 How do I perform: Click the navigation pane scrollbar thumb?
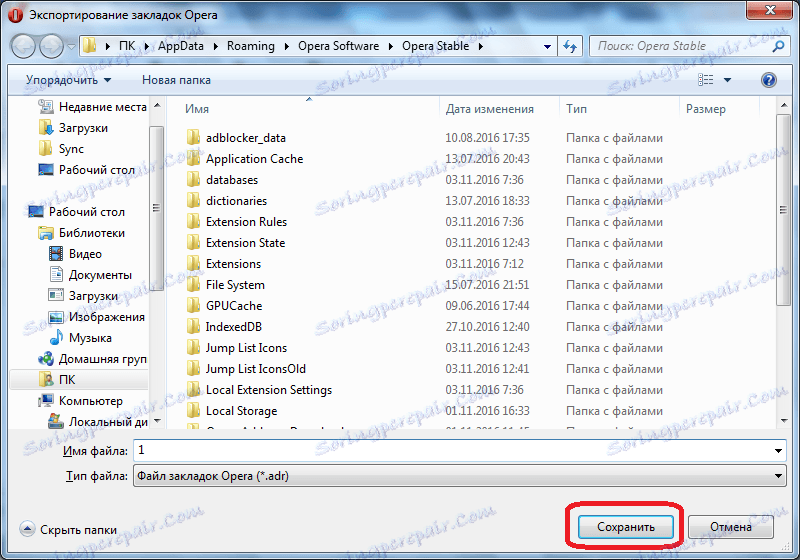click(156, 208)
